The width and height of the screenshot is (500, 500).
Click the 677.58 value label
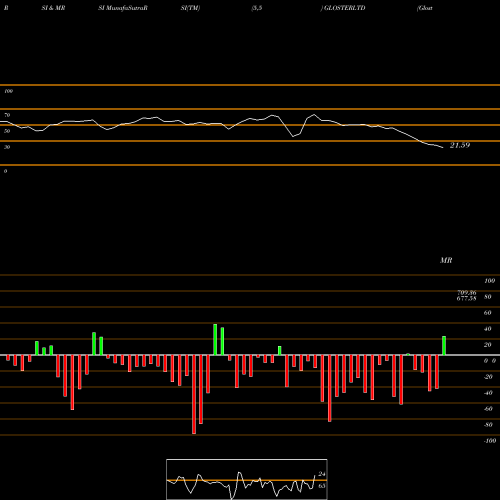coord(467,298)
